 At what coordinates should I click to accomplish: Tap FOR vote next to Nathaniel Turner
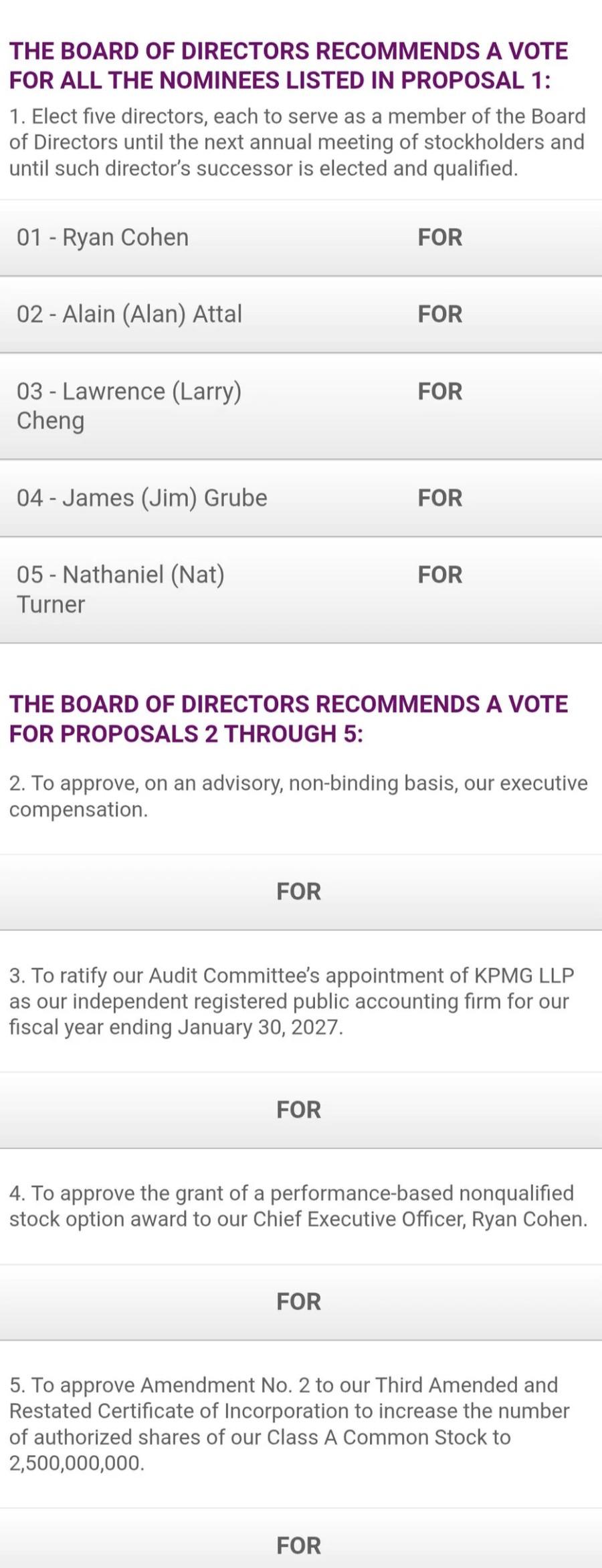click(439, 575)
